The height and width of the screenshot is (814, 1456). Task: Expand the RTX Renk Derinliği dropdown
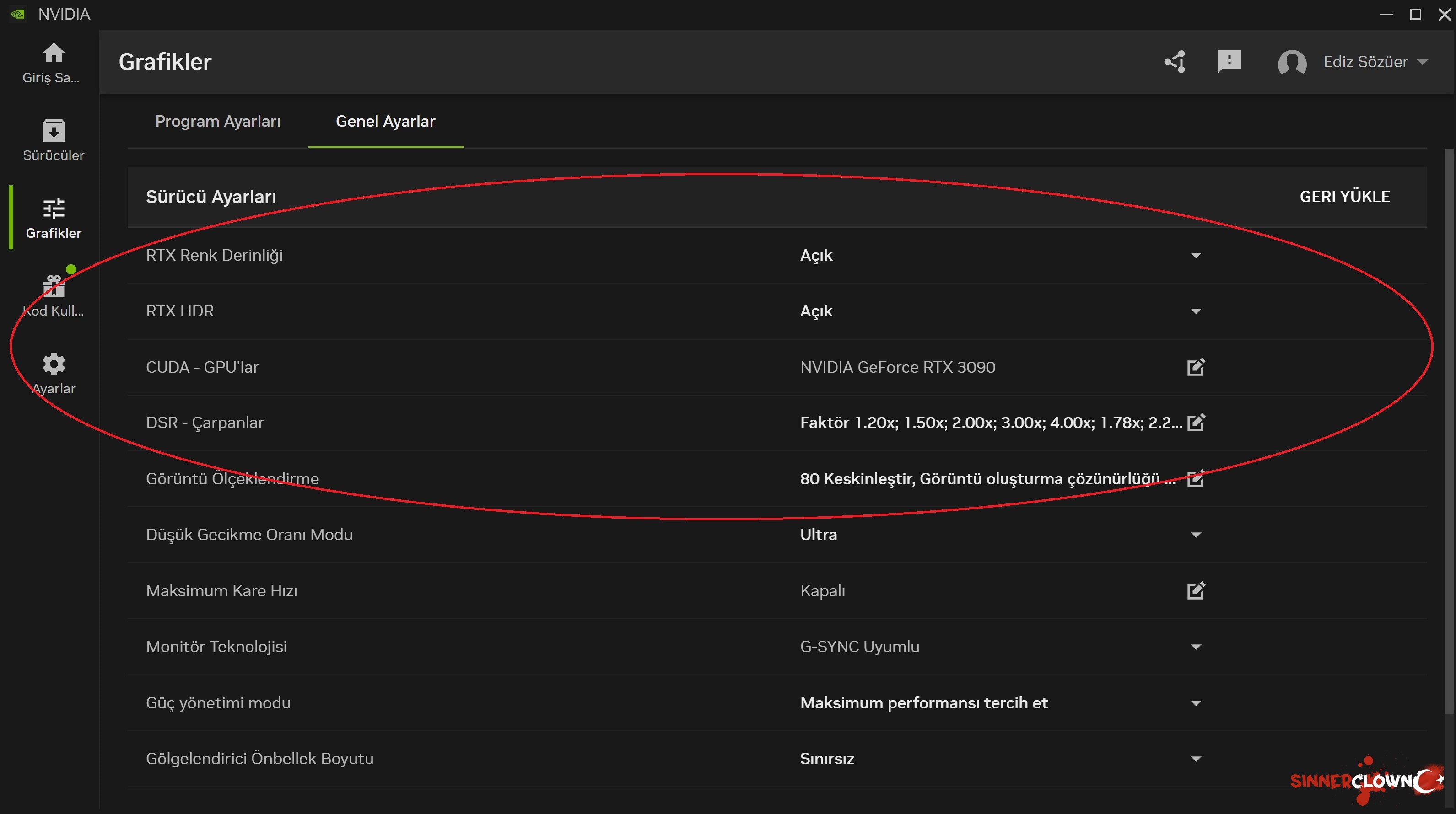coord(1196,255)
